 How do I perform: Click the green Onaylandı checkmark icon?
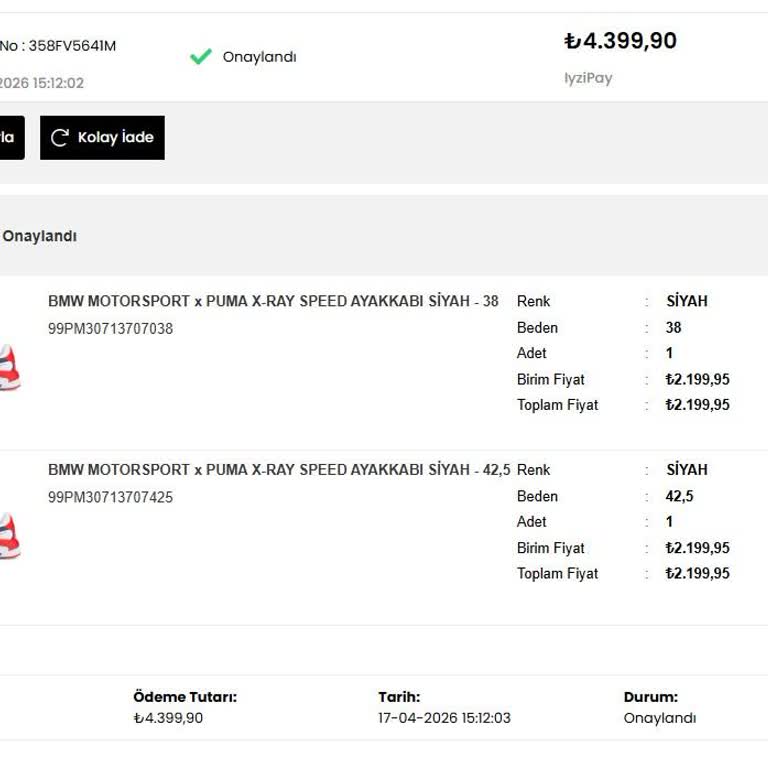(x=201, y=57)
